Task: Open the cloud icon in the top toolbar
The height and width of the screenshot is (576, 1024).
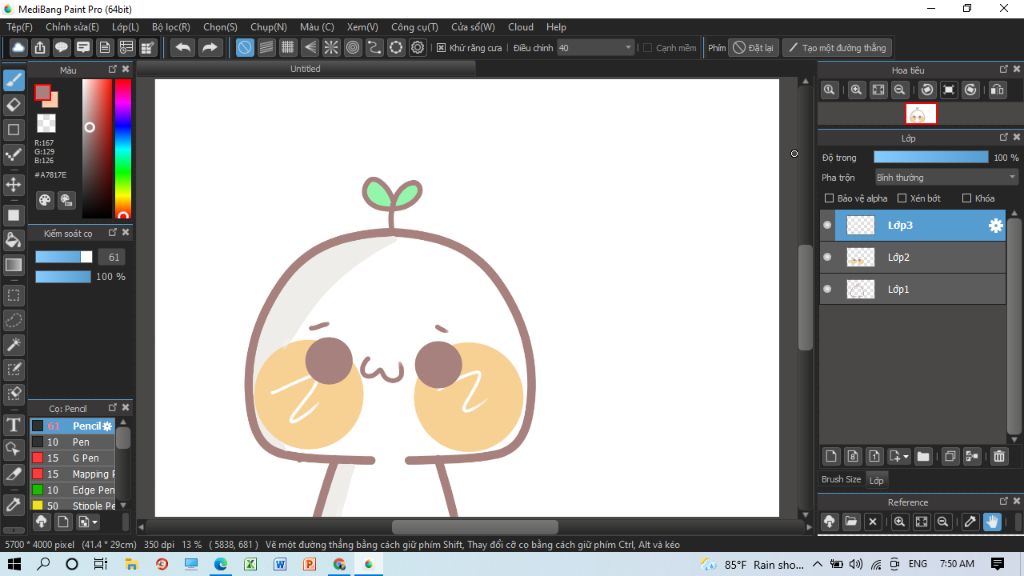Action: [x=18, y=48]
